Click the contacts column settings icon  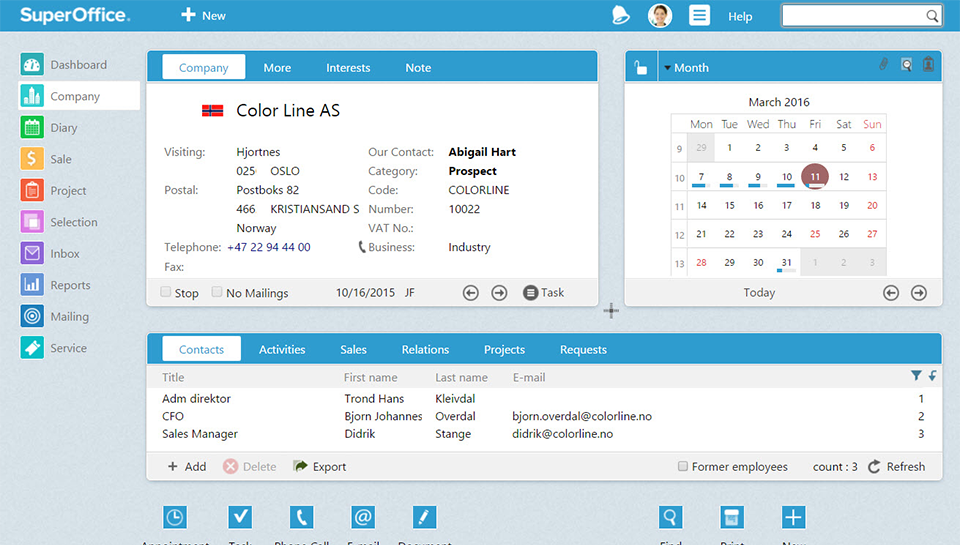932,375
